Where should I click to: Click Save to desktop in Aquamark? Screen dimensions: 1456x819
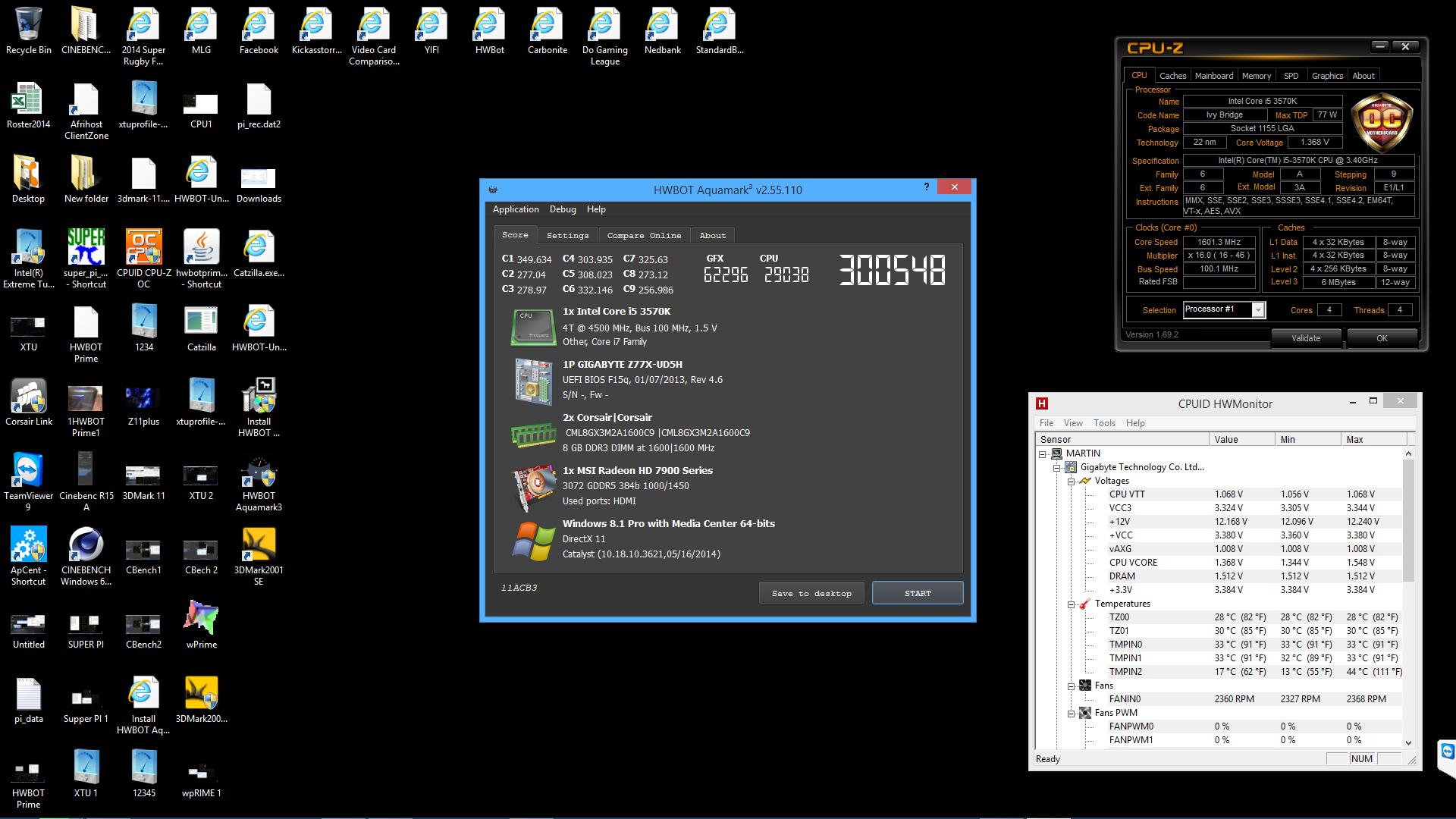(x=811, y=593)
